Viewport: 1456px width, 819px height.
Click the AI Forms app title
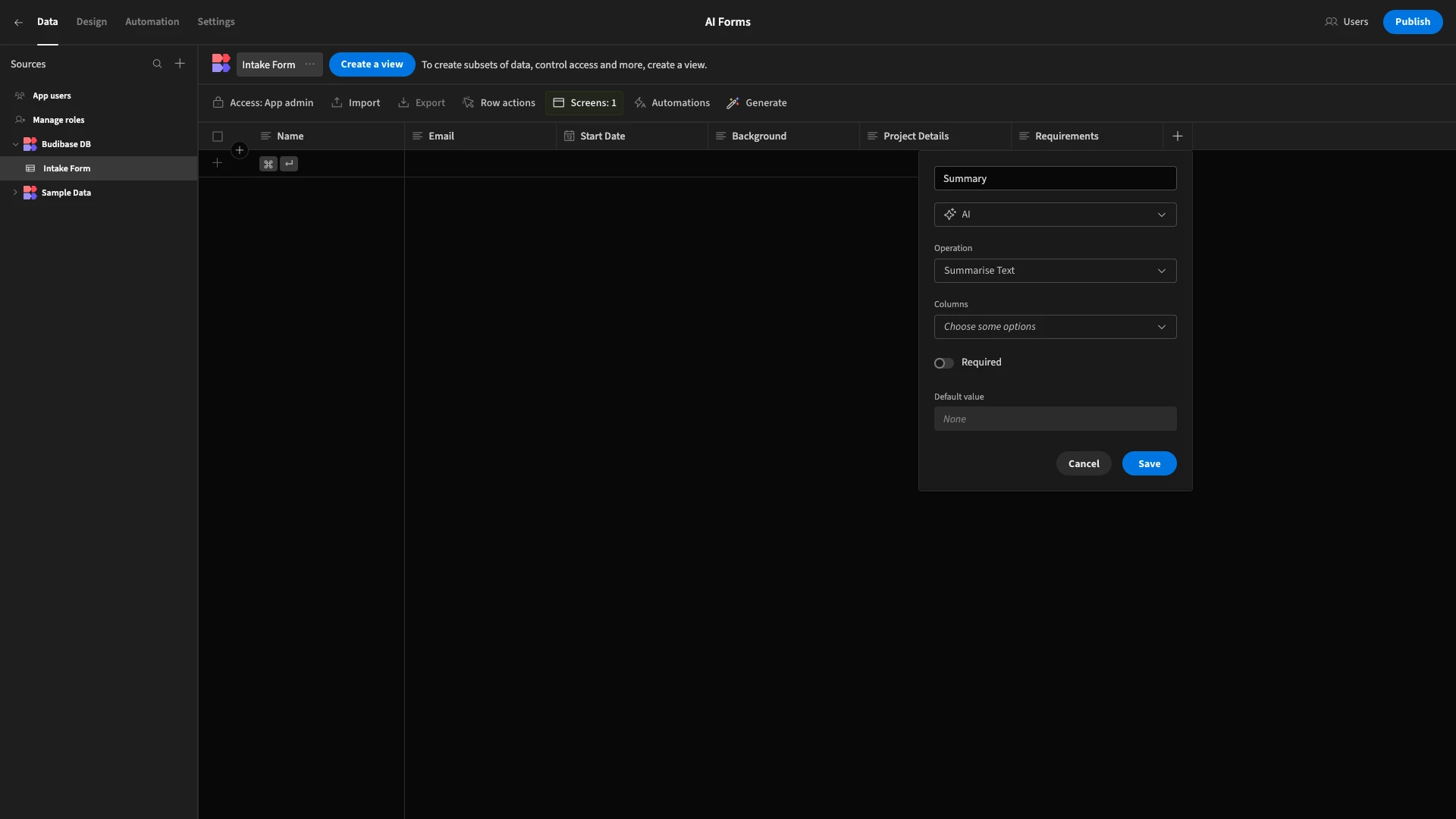728,22
